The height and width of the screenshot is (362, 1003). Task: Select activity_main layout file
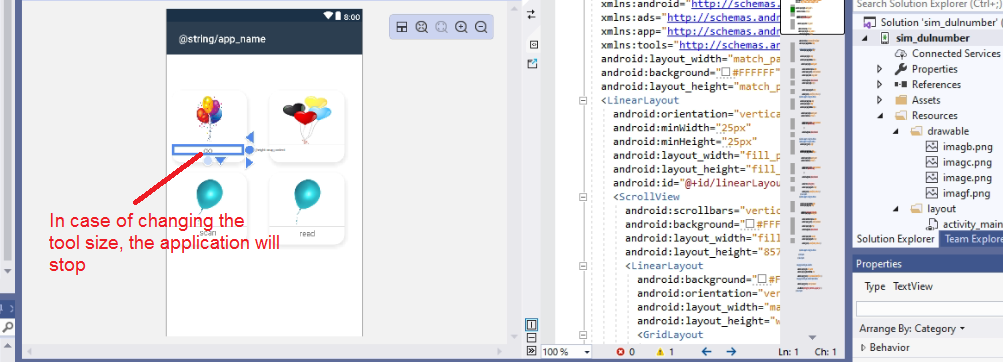pos(972,224)
